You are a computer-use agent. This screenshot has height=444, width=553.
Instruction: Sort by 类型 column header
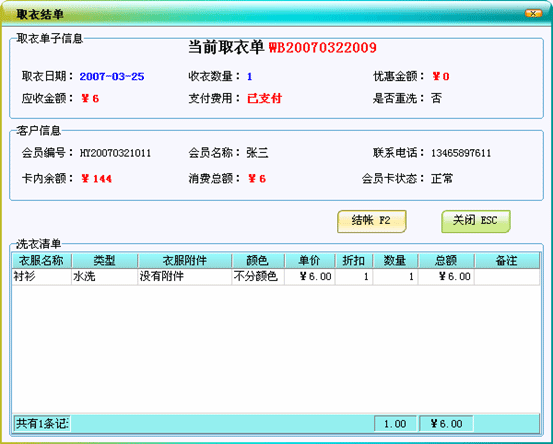click(104, 261)
